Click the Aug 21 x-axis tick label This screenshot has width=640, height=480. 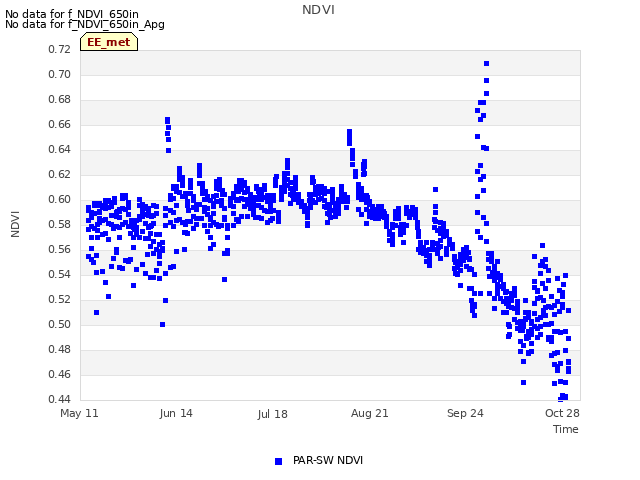click(x=369, y=413)
